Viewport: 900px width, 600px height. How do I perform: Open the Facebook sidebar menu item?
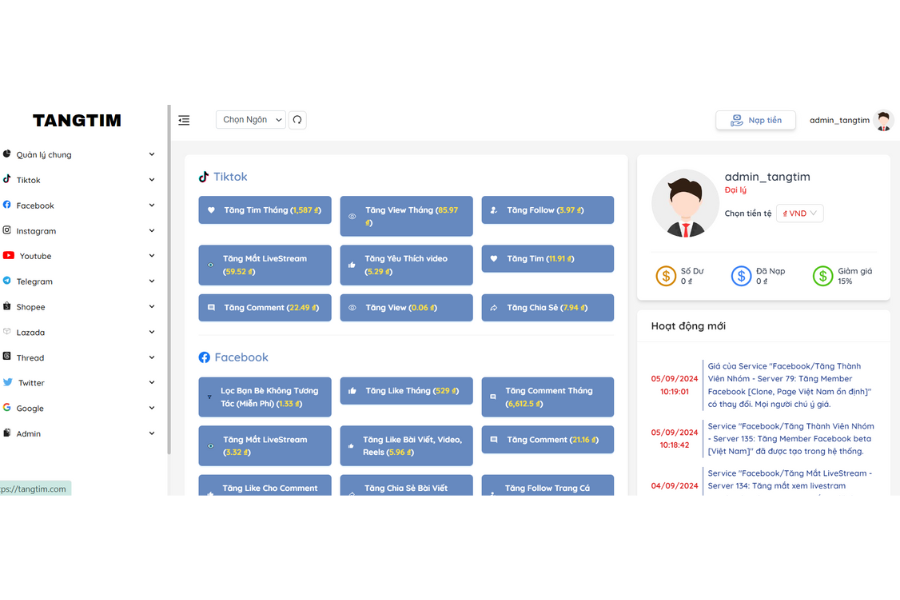pos(35,206)
